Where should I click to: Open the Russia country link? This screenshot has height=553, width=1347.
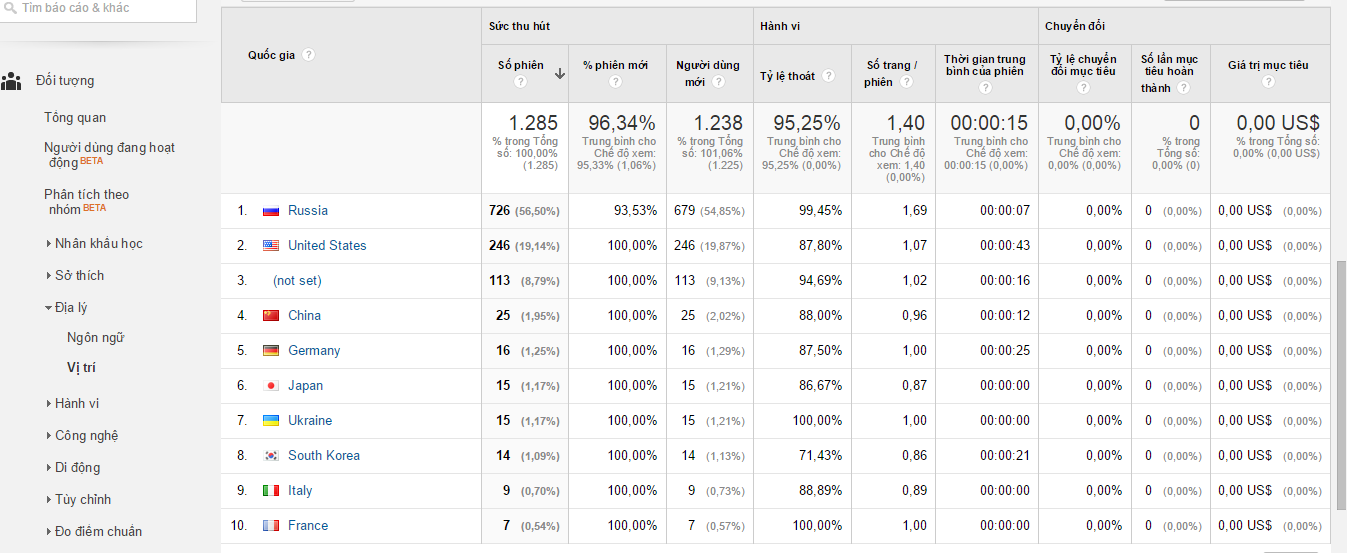tap(307, 210)
